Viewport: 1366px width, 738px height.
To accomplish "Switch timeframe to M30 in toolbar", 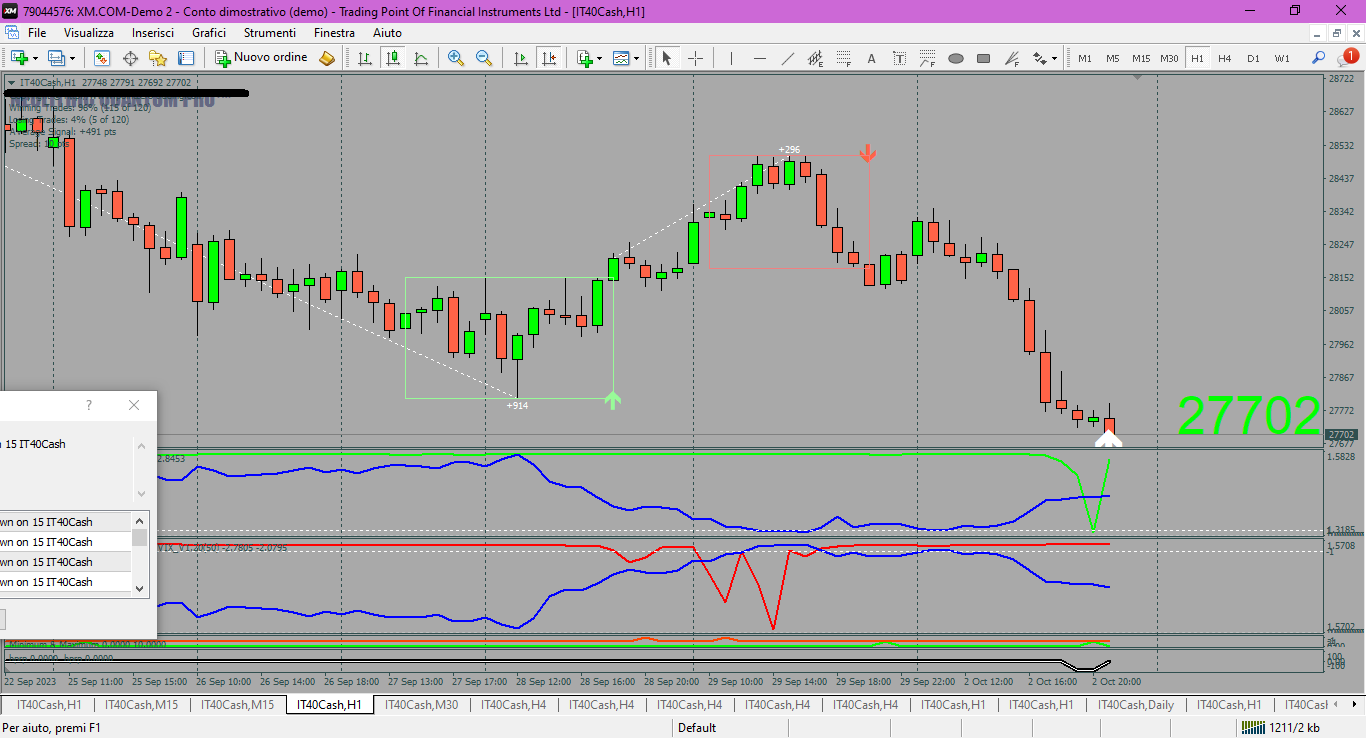I will [x=1169, y=58].
